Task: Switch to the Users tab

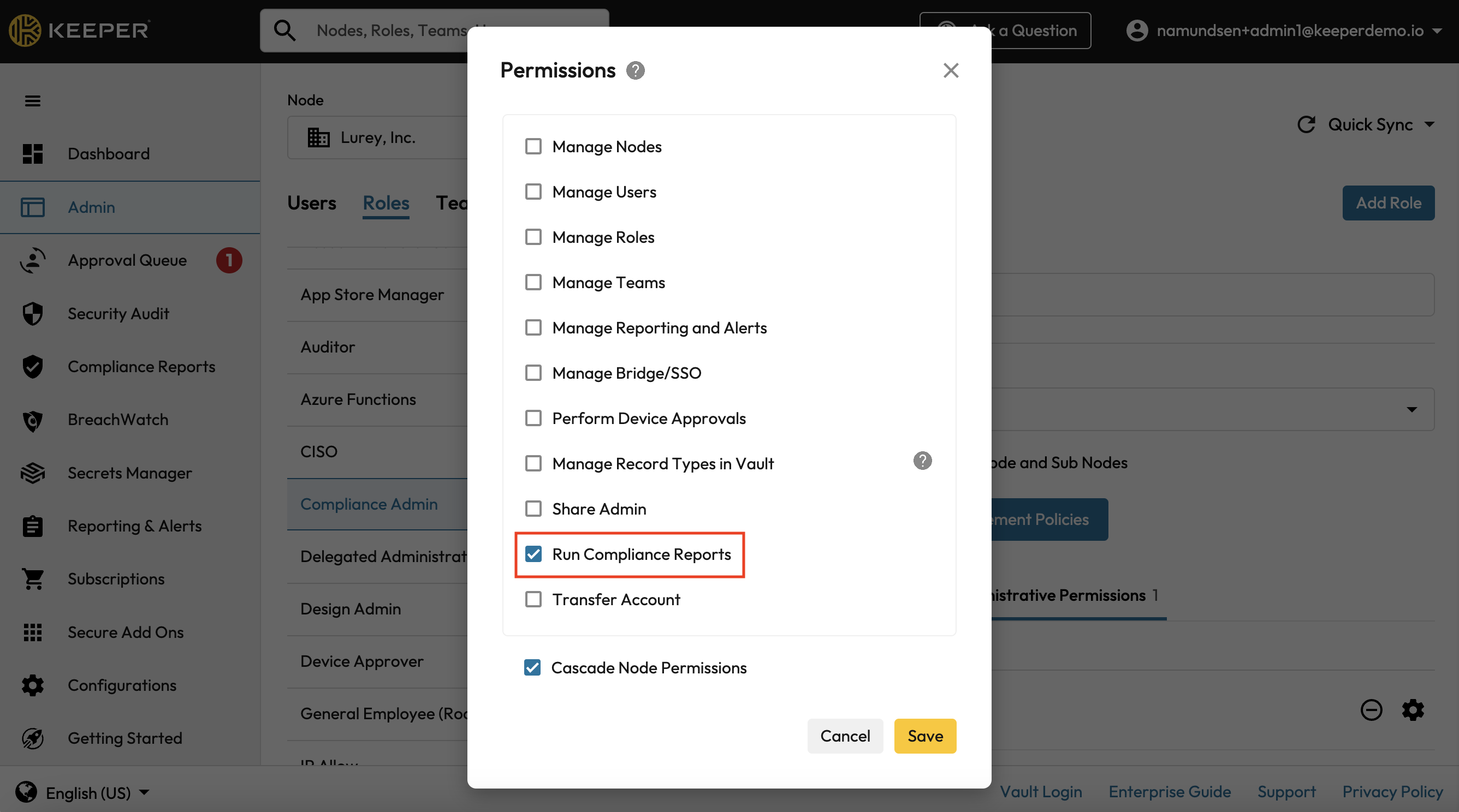Action: coord(311,202)
